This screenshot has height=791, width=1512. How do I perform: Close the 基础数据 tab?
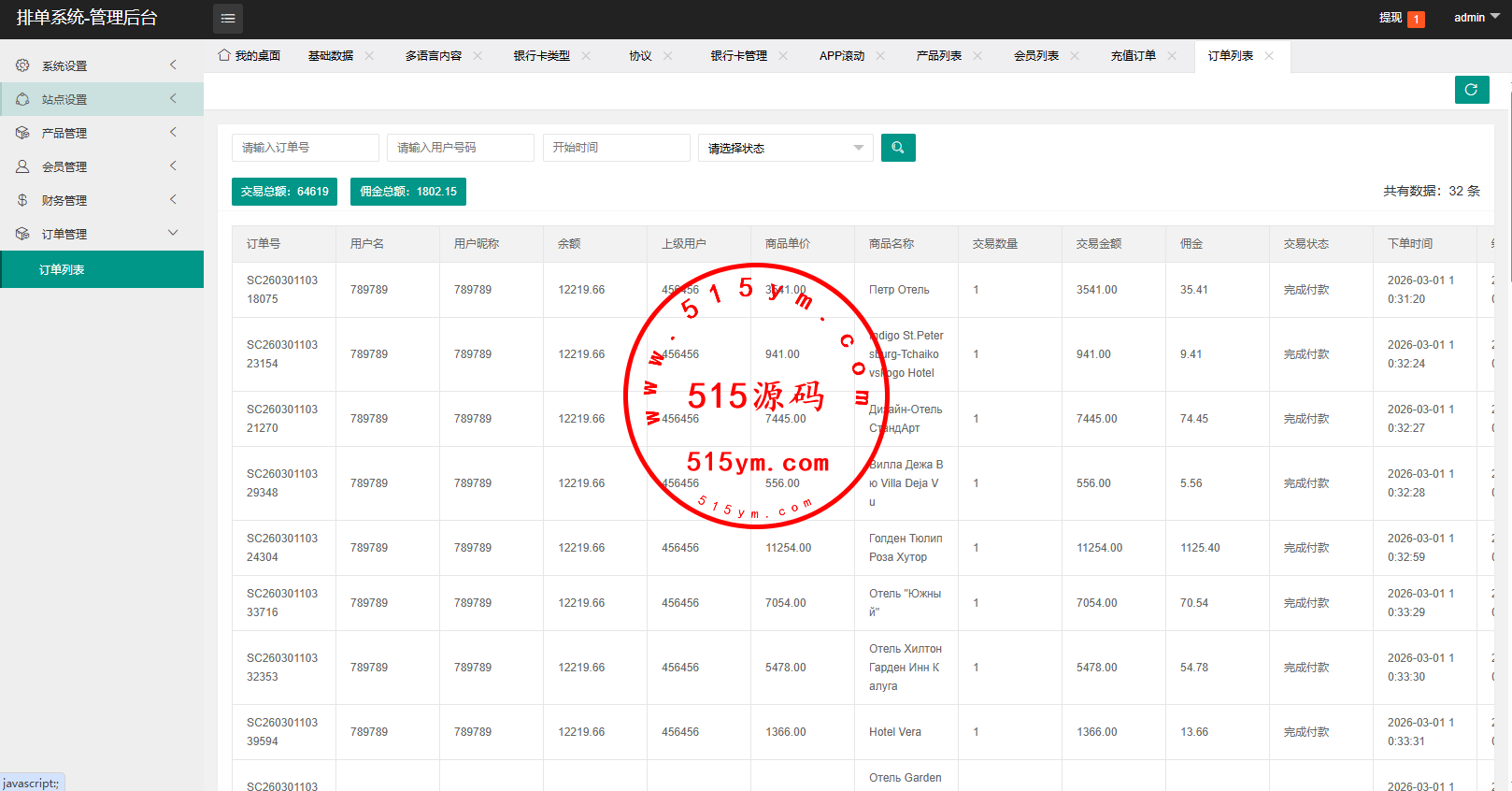369,56
